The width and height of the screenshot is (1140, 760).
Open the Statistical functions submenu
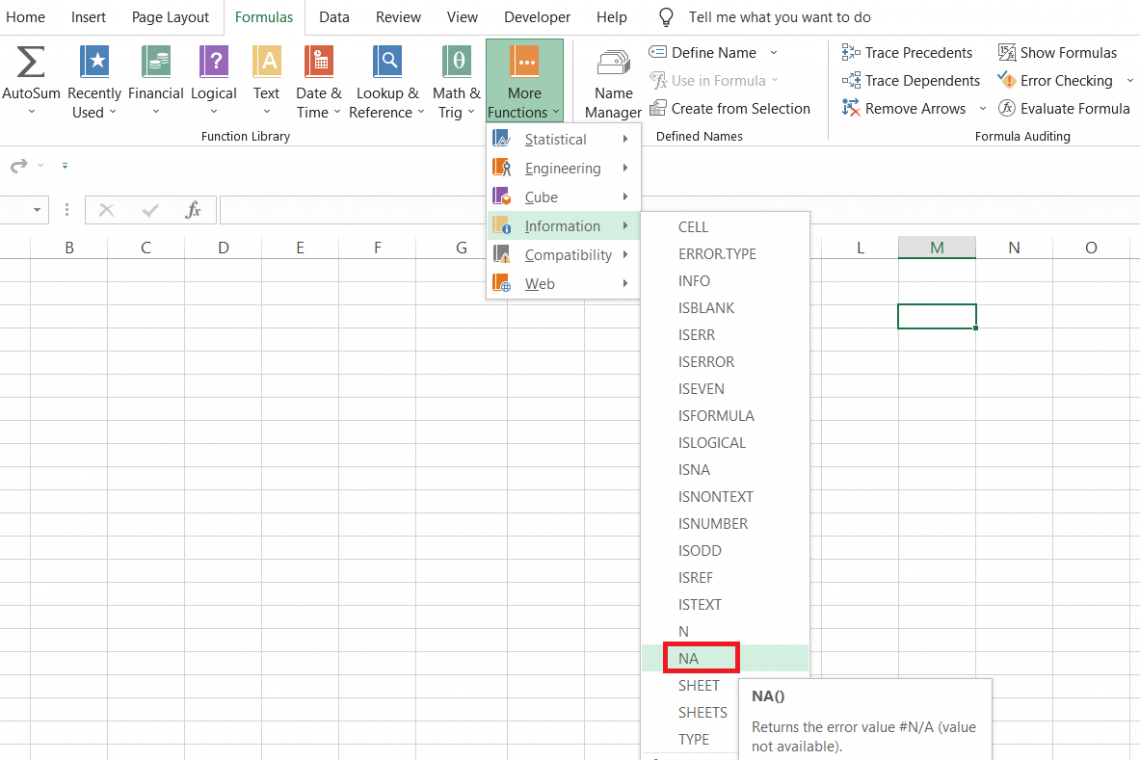557,139
